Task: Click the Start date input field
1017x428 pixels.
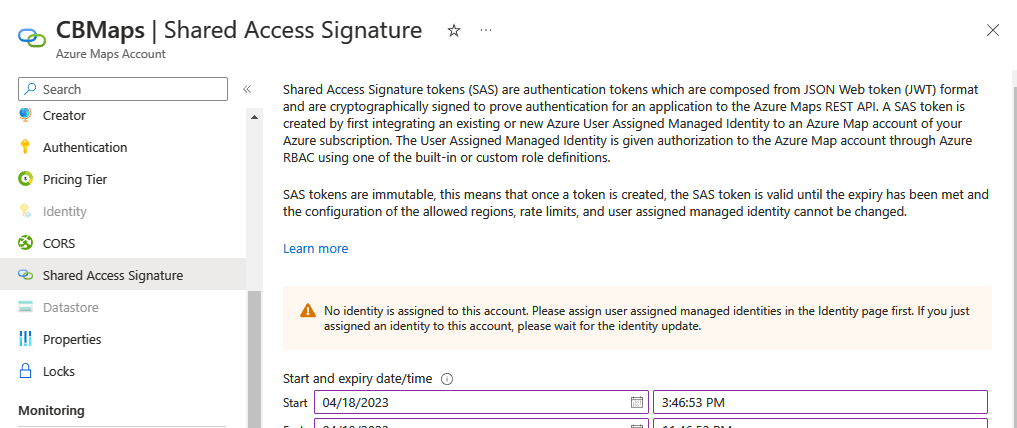Action: point(472,402)
